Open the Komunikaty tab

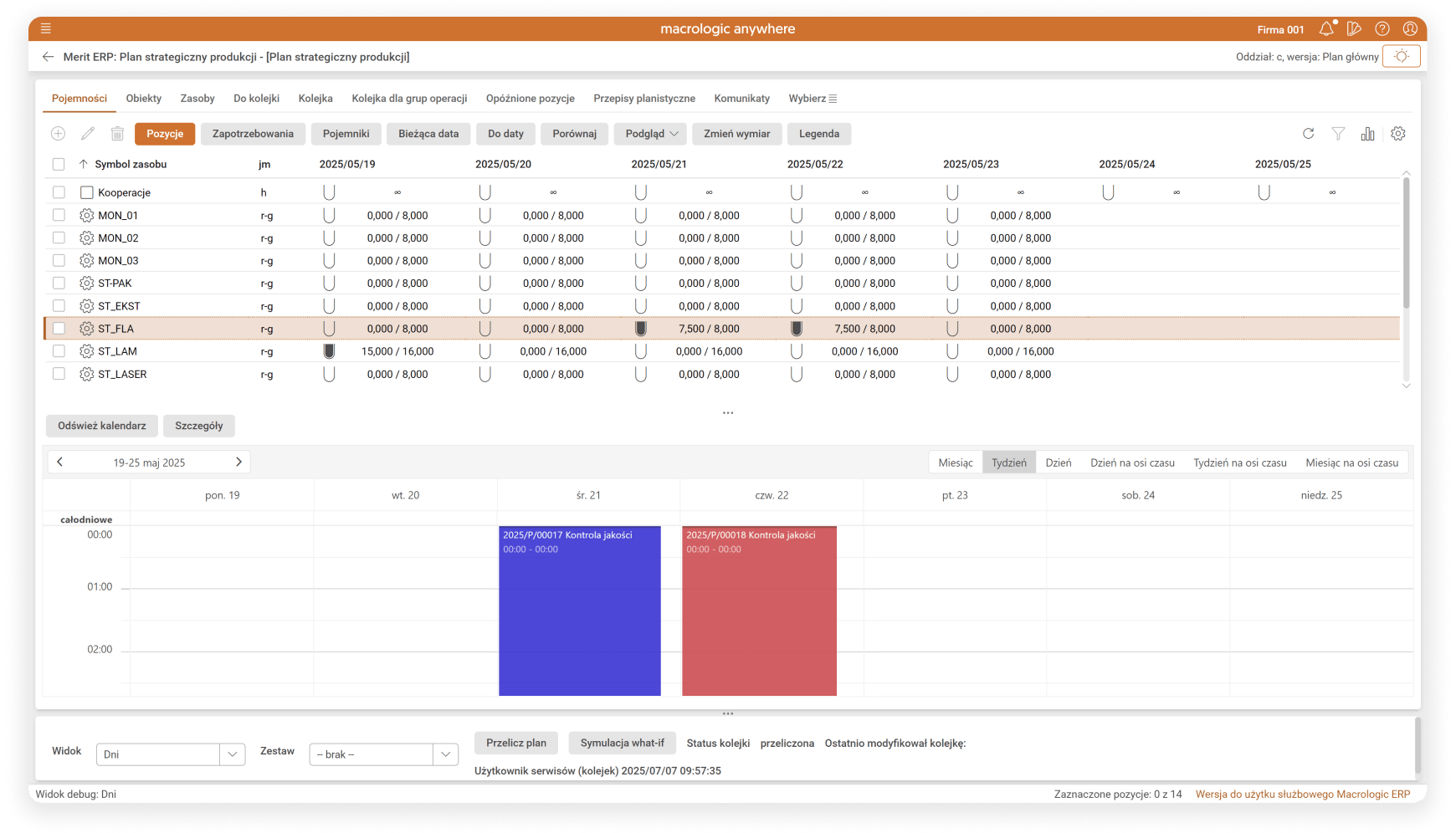click(x=741, y=98)
